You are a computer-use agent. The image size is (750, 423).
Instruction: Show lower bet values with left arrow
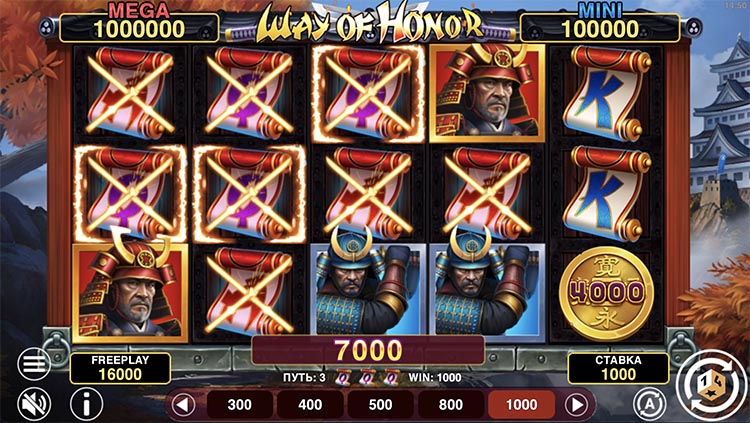pos(183,405)
